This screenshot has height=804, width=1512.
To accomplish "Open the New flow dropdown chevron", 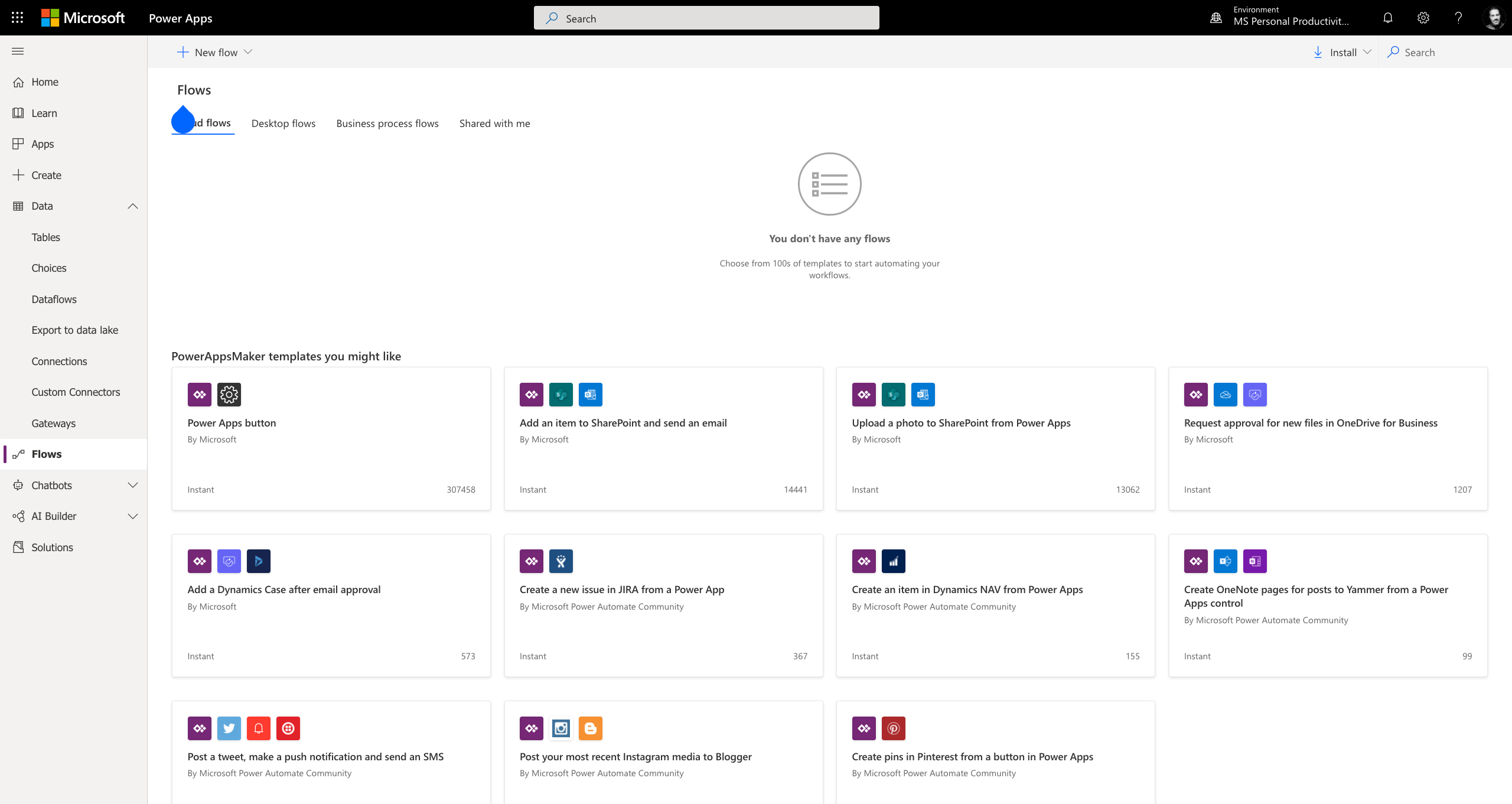I will (x=249, y=52).
